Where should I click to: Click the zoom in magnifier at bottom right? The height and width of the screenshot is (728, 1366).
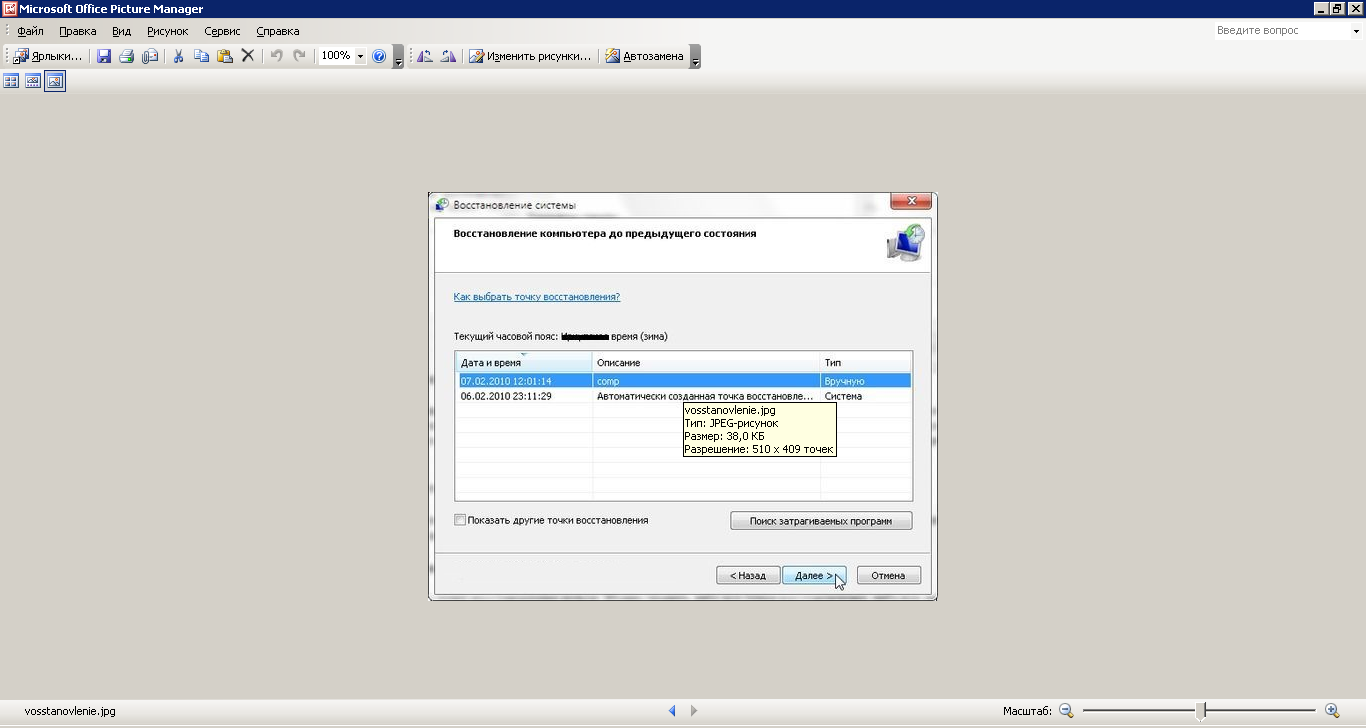point(1332,711)
